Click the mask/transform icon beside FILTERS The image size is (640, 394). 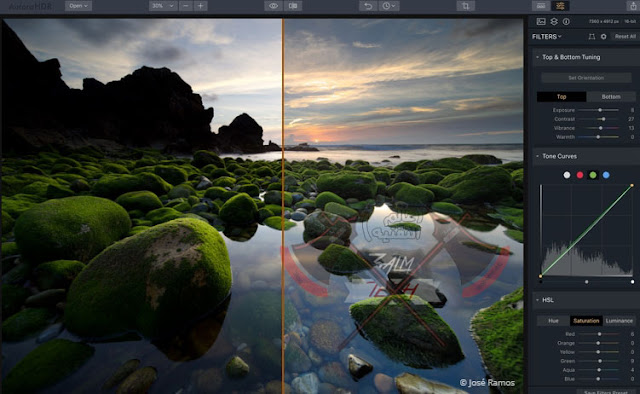click(x=591, y=37)
